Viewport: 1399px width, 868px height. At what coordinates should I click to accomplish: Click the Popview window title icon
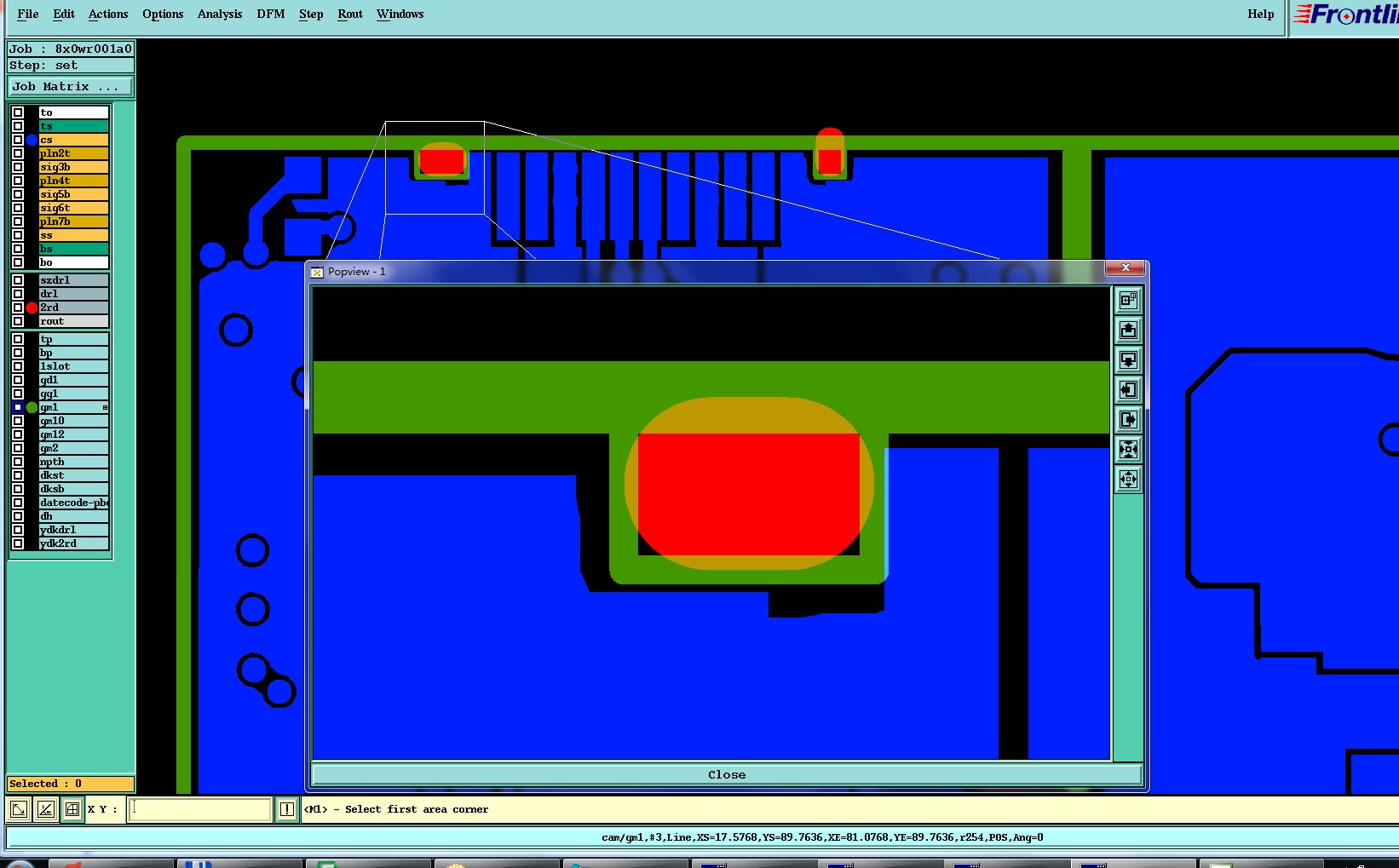point(317,272)
